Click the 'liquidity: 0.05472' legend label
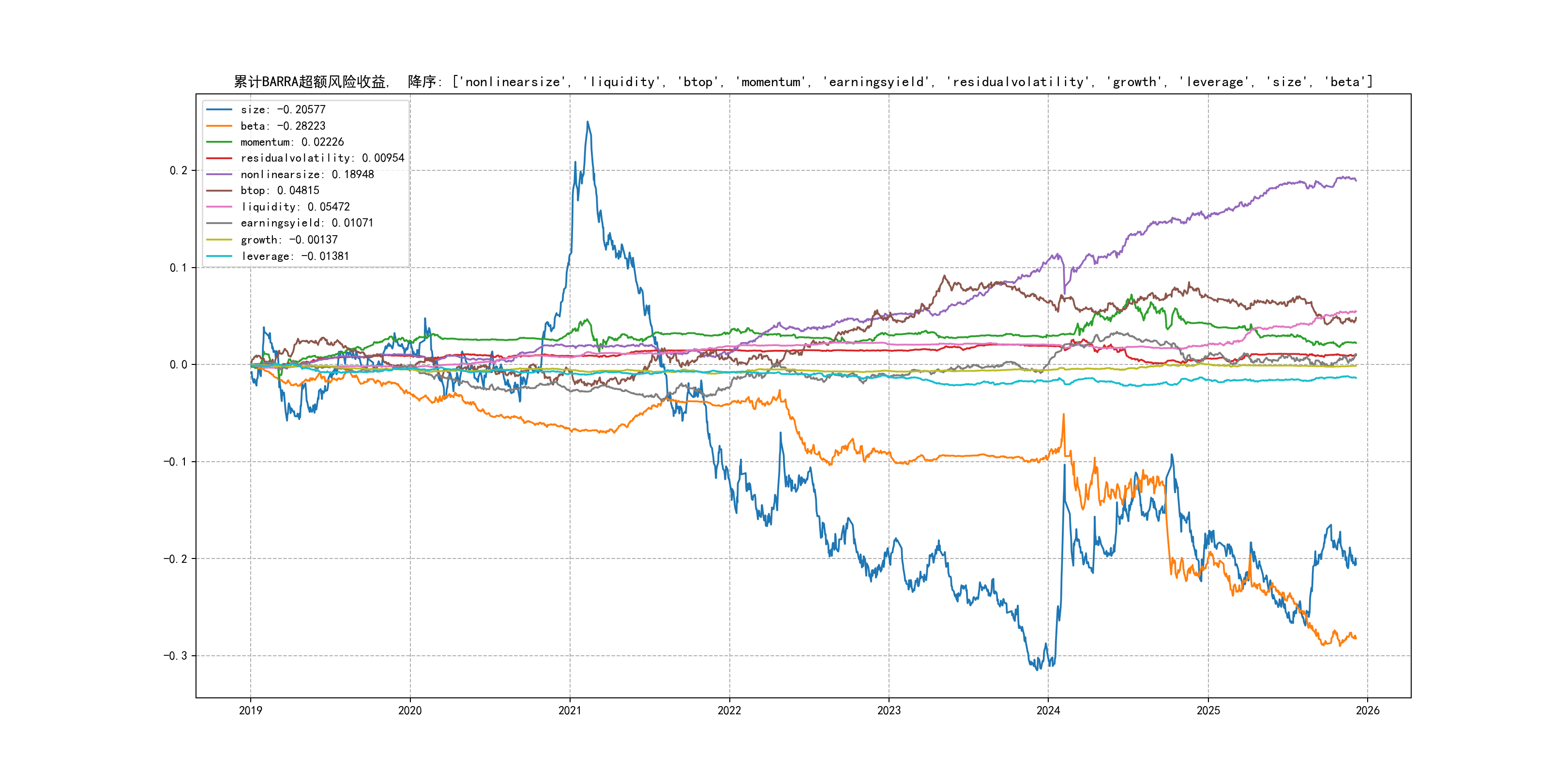Viewport: 1568px width, 784px height. (x=295, y=207)
